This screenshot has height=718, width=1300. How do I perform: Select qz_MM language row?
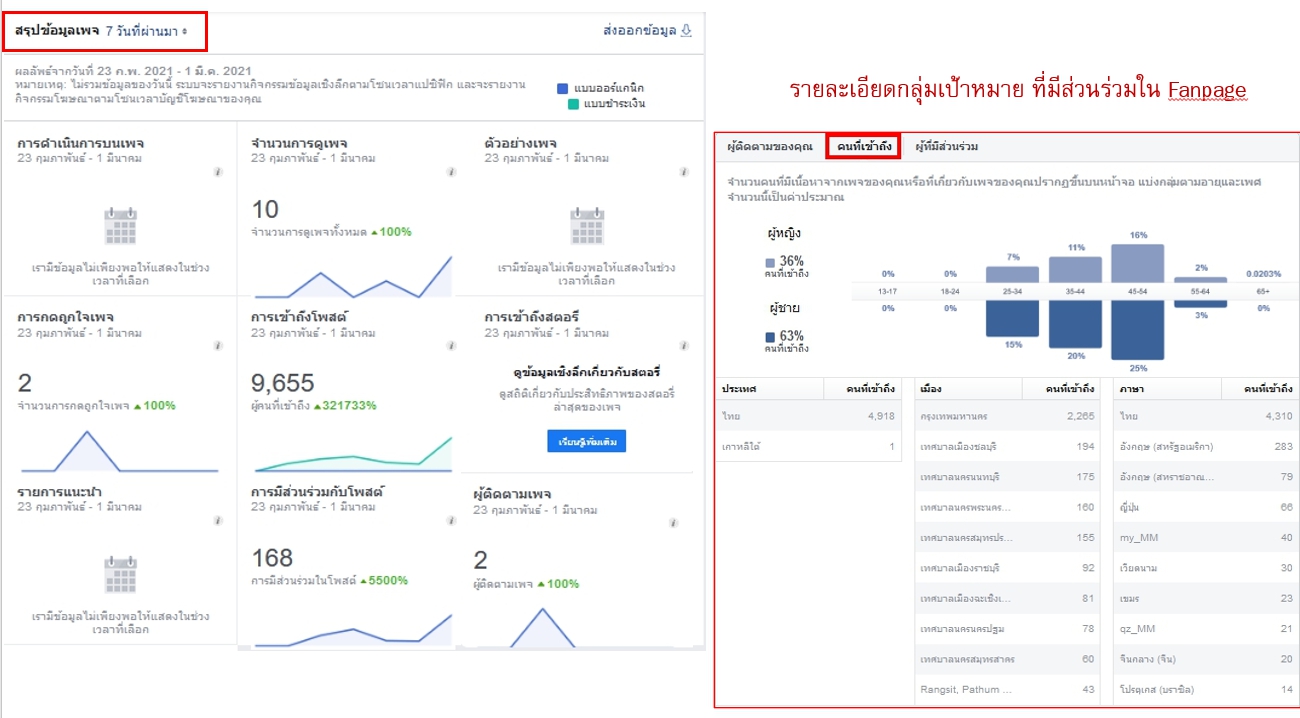click(x=1207, y=629)
